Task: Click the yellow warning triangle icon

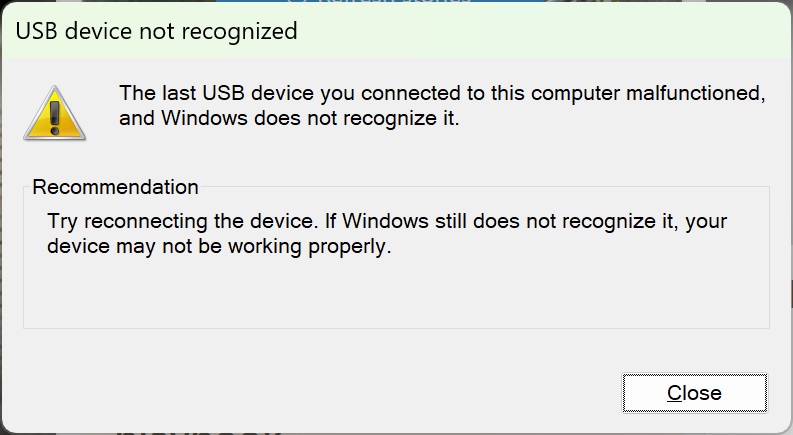Action: click(x=55, y=113)
